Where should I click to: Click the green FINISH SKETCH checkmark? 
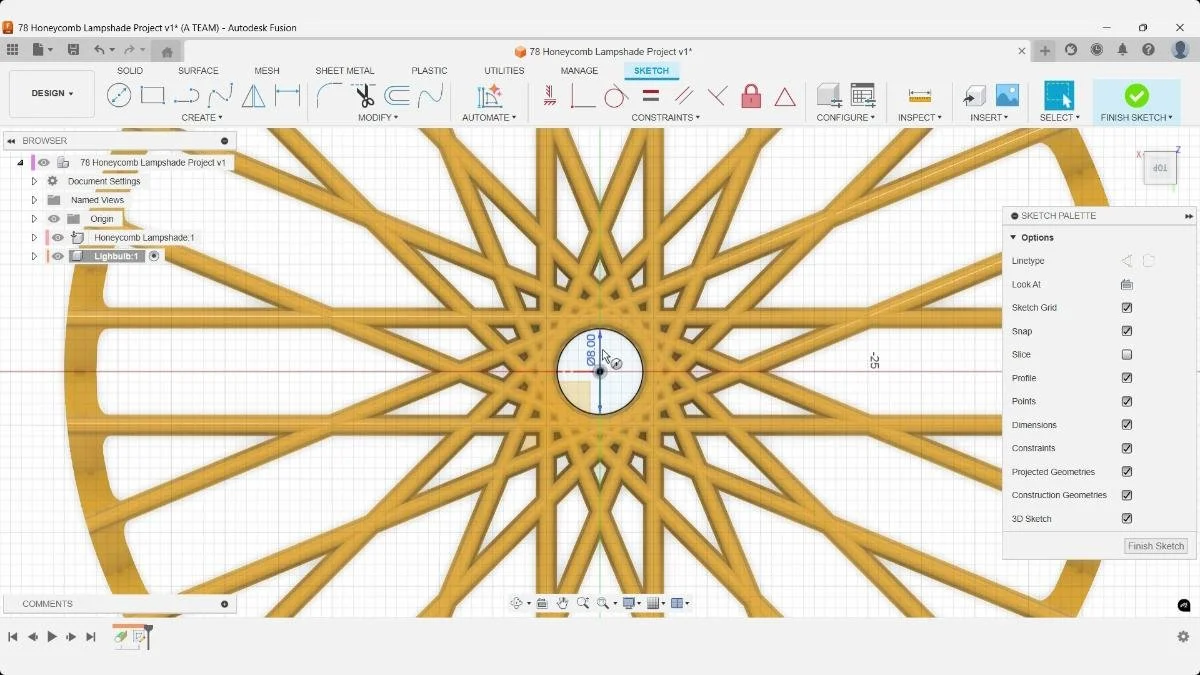coord(1136,95)
